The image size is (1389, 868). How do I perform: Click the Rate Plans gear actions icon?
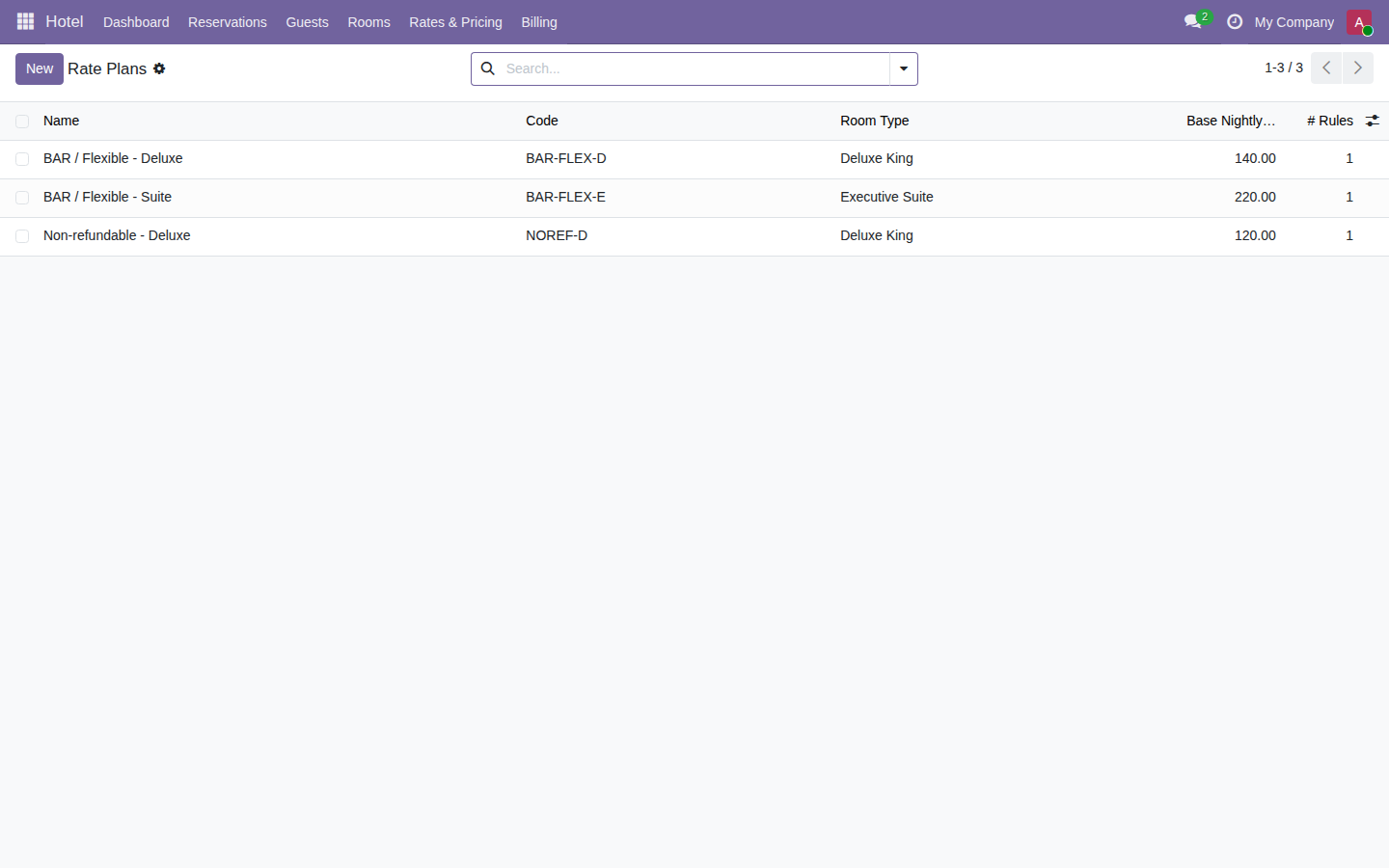(x=159, y=68)
